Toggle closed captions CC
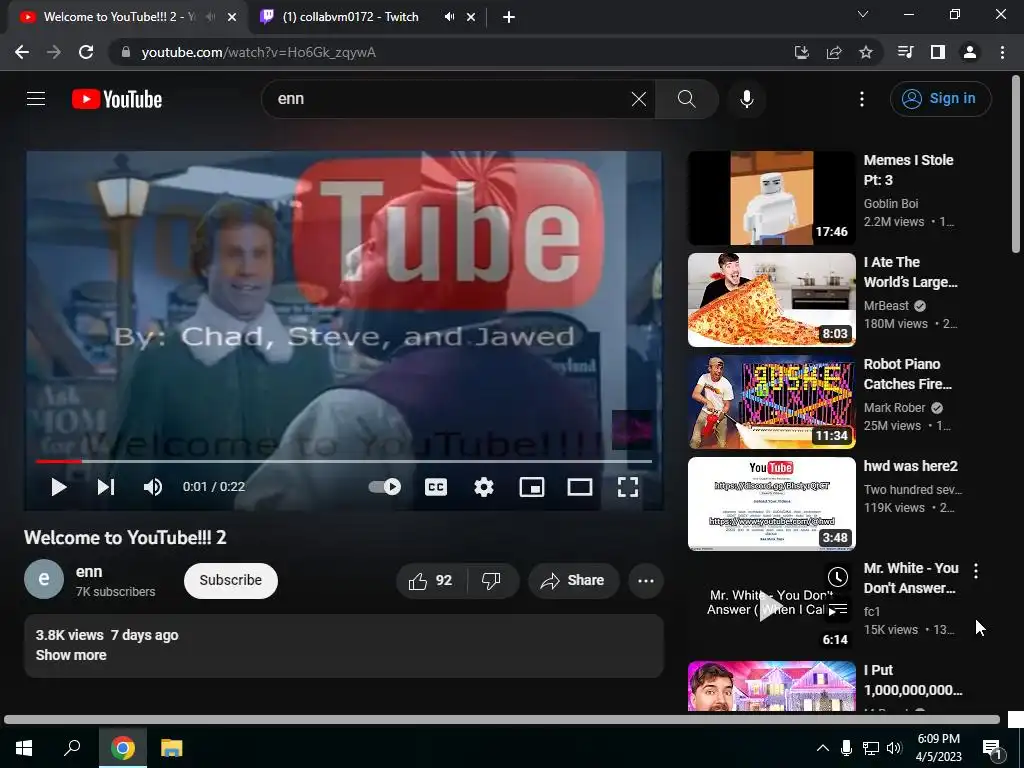Image resolution: width=1024 pixels, height=768 pixels. pos(436,487)
